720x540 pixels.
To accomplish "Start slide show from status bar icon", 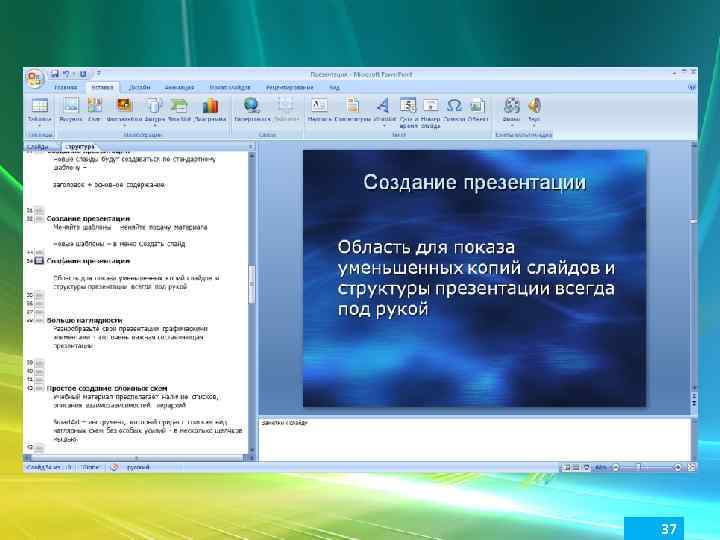I will coord(586,467).
